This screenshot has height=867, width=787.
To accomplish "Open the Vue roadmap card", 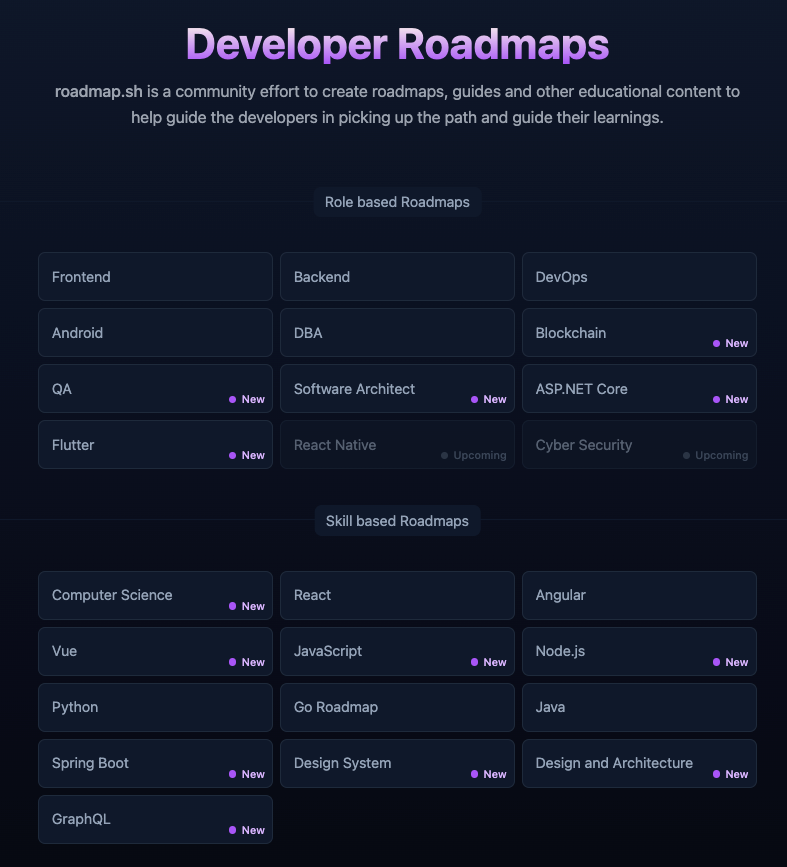I will point(155,651).
